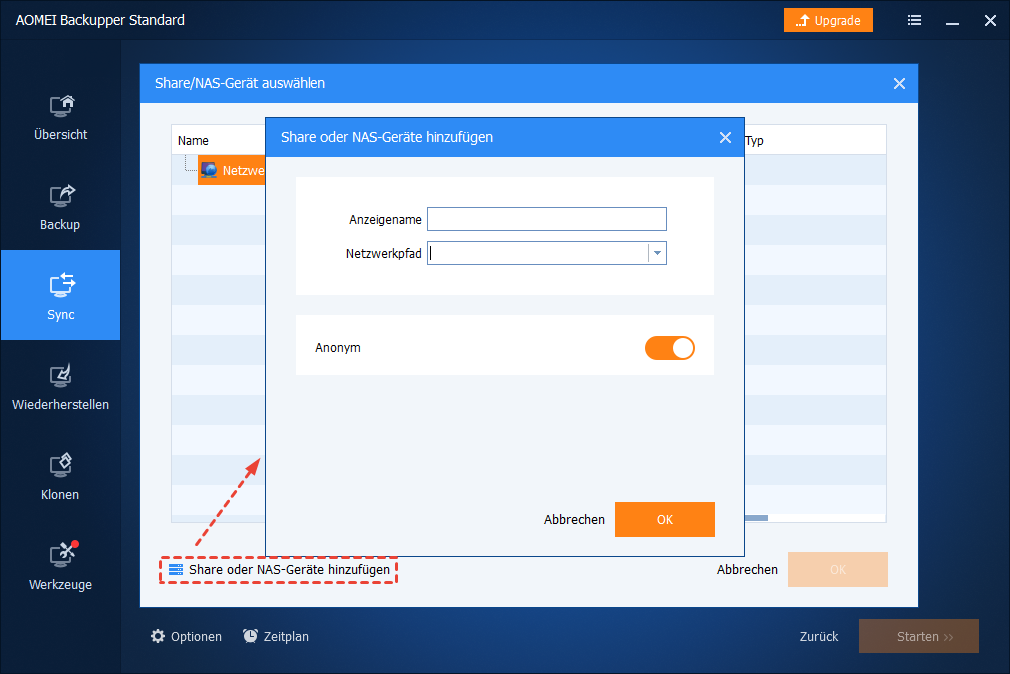
Task: Click Abbrechen in Share/NAS-Gerät auswählen dialog
Action: pyautogui.click(x=747, y=570)
